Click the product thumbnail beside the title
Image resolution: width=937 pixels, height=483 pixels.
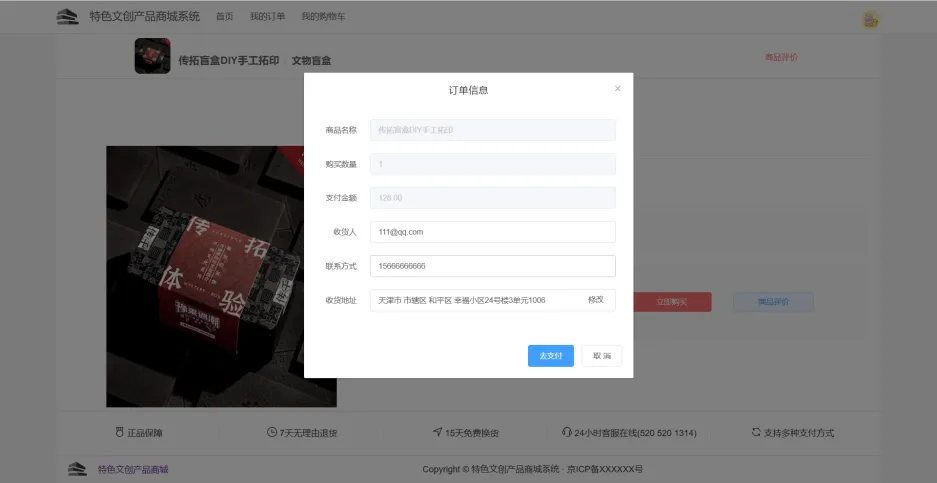tap(152, 57)
